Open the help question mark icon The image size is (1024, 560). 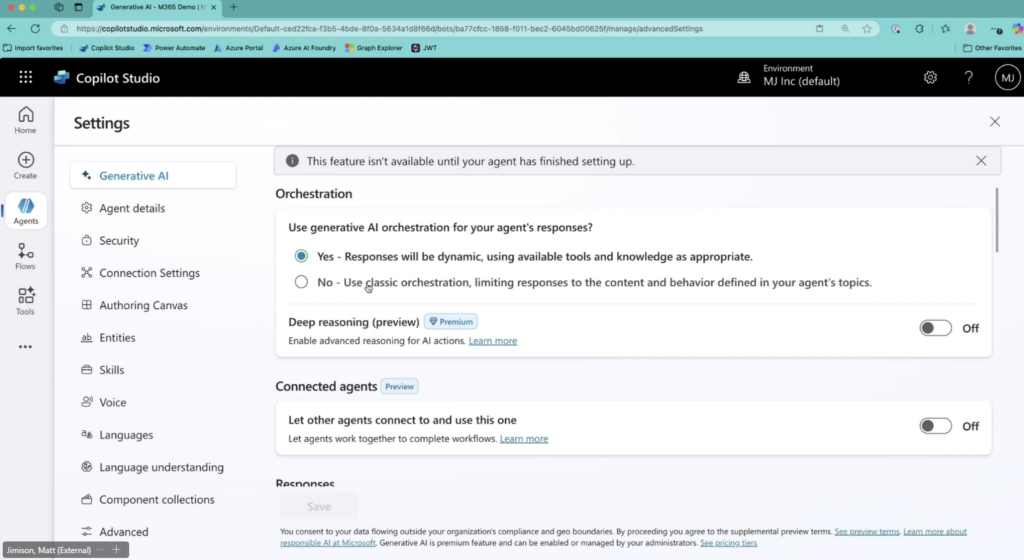tap(968, 78)
